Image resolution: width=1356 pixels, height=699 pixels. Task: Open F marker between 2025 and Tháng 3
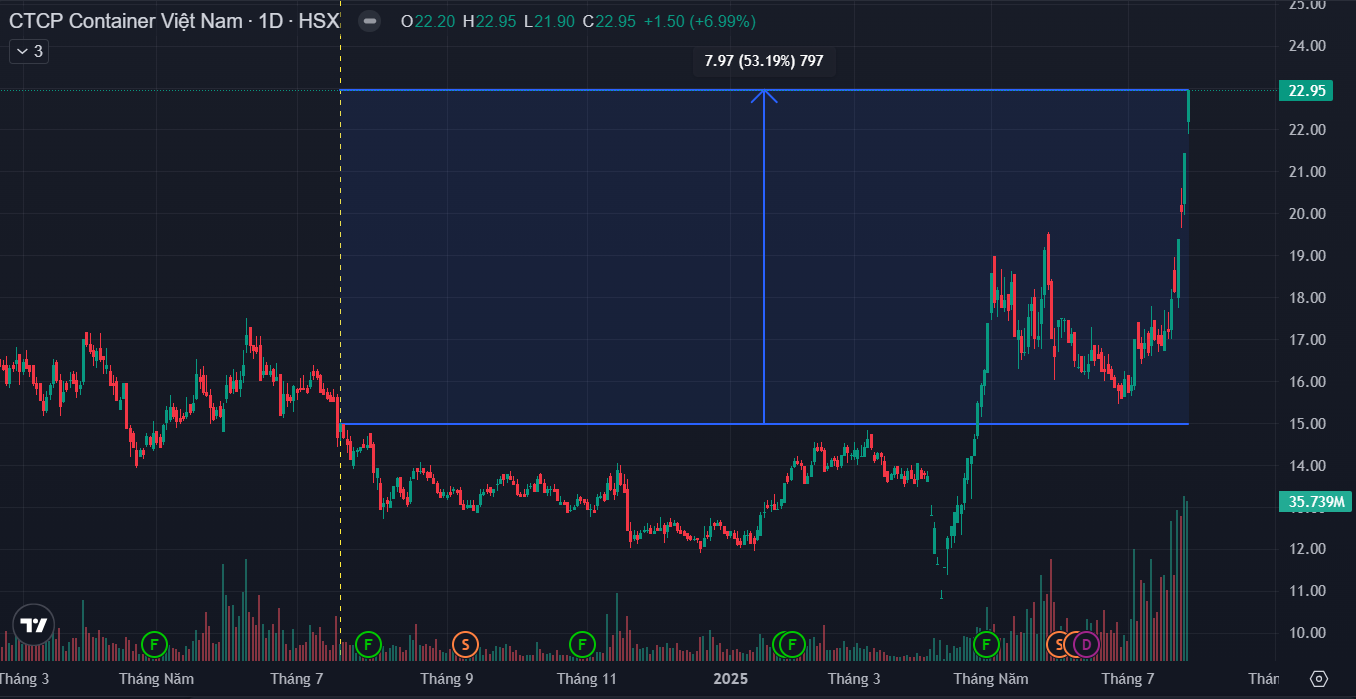(793, 644)
